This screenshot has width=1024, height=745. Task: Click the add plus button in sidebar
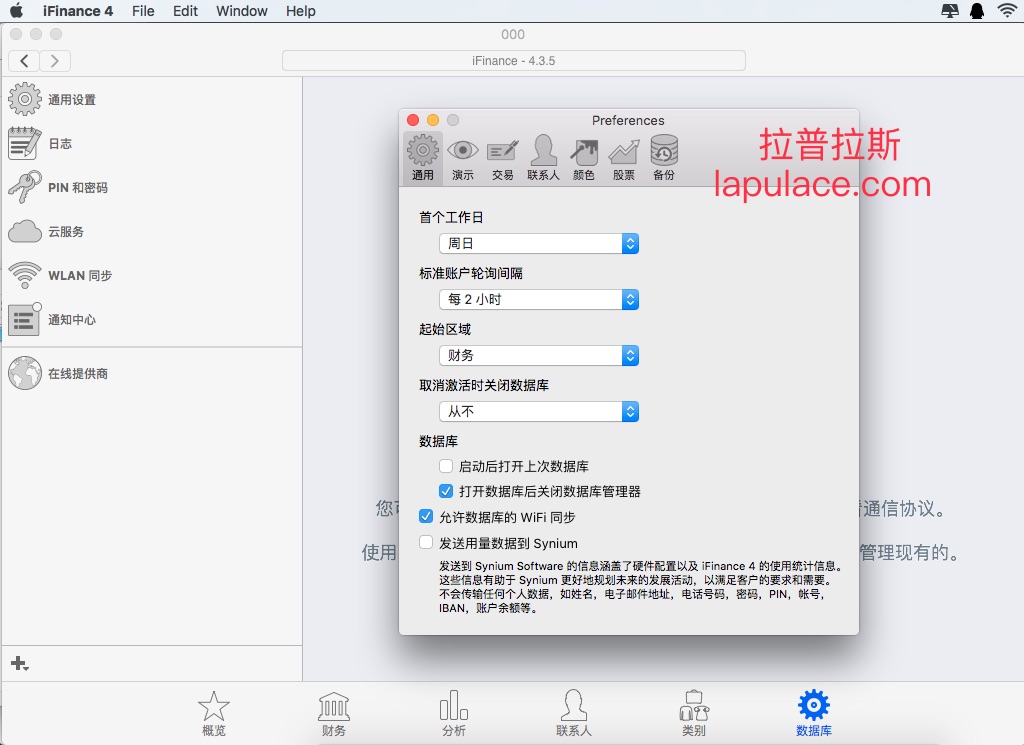pos(19,663)
